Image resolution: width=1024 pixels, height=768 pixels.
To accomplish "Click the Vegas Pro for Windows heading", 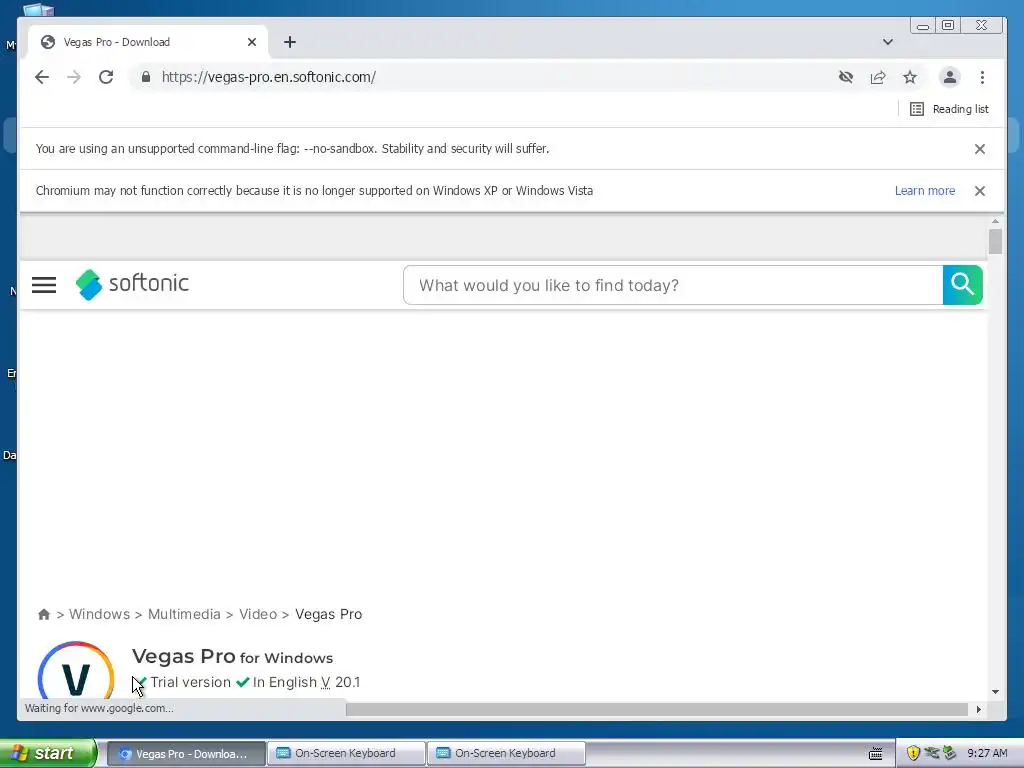I will [x=232, y=656].
